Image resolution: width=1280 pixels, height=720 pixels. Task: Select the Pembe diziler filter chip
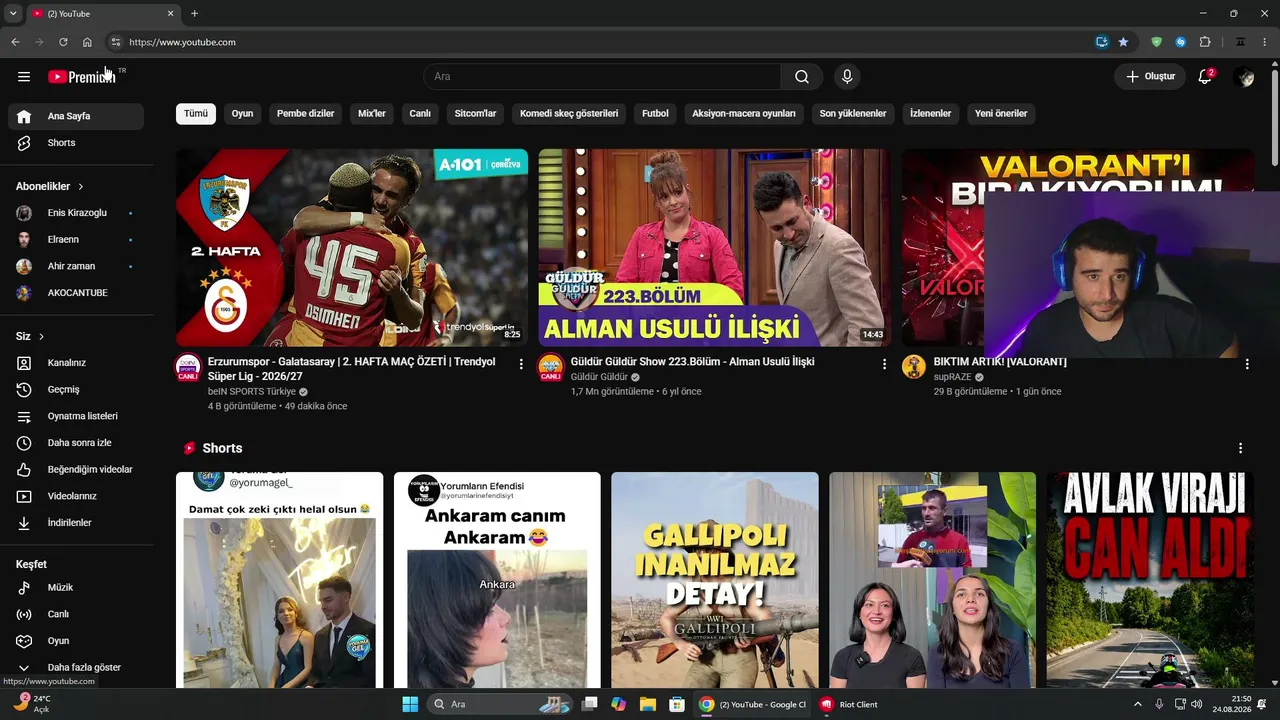(x=306, y=113)
